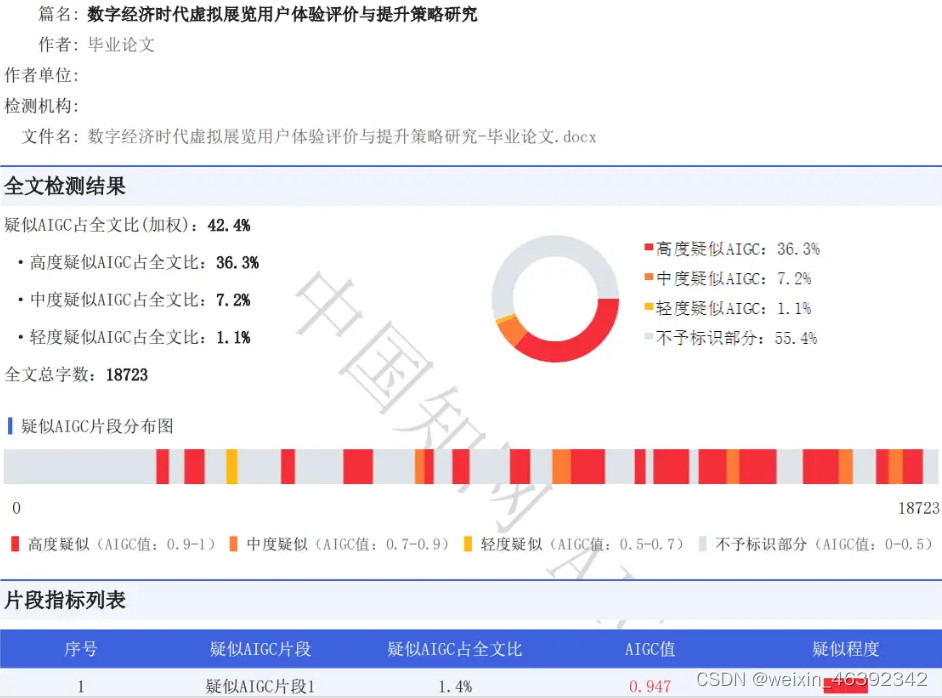Click red swatch beside 高度疑似AIGC: 36.3%
Screen dimensions: 942x698
648,246
